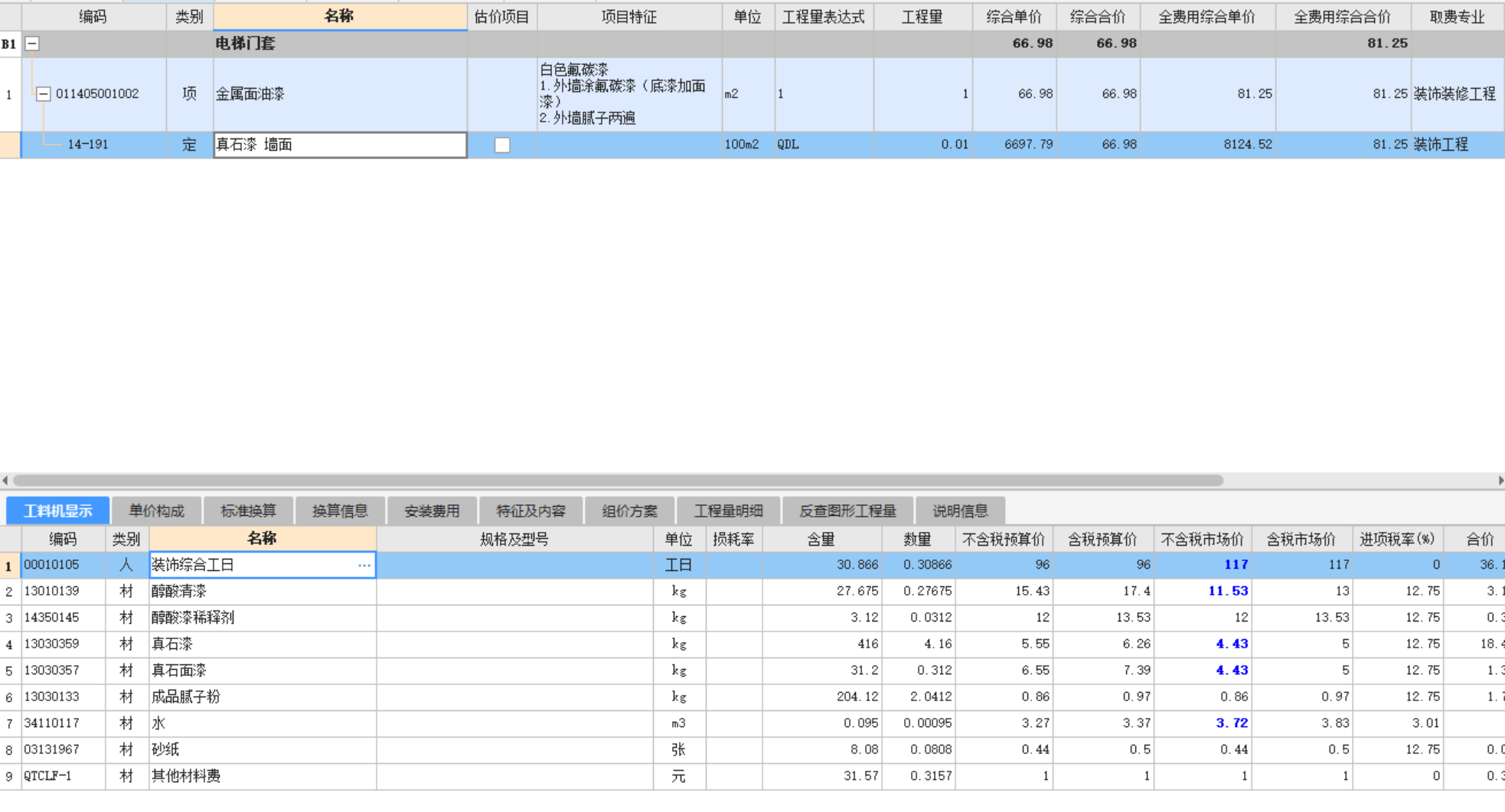Select material row 砂纸

click(263, 750)
